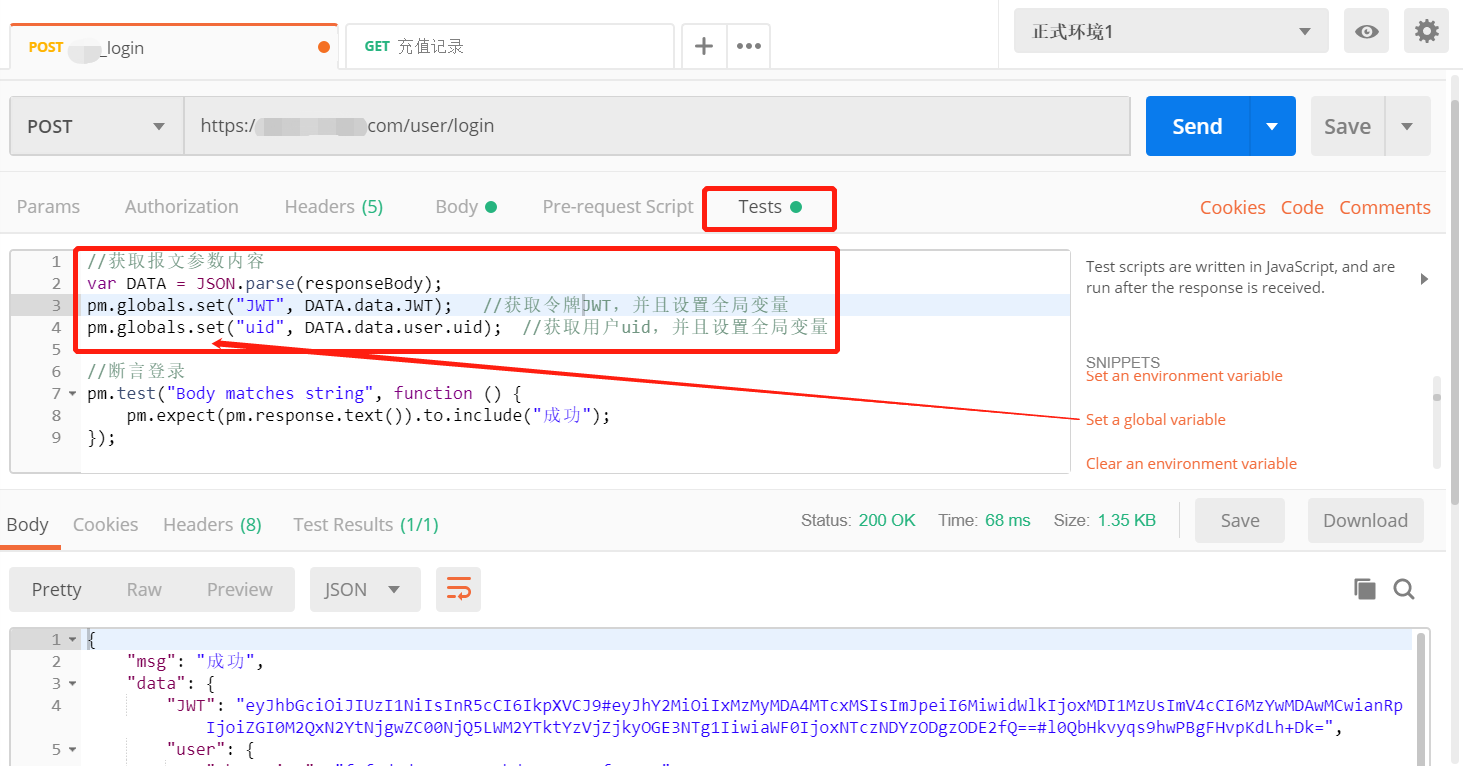Click the request Save button
The image size is (1463, 766).
point(1347,126)
